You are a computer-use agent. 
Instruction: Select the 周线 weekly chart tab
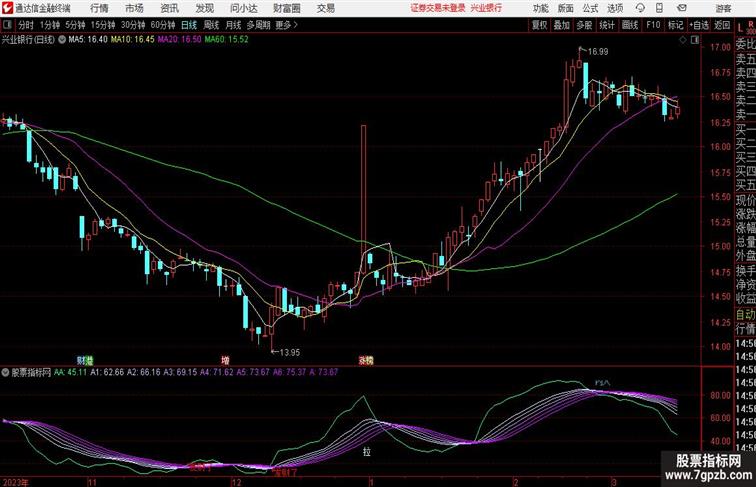(211, 25)
